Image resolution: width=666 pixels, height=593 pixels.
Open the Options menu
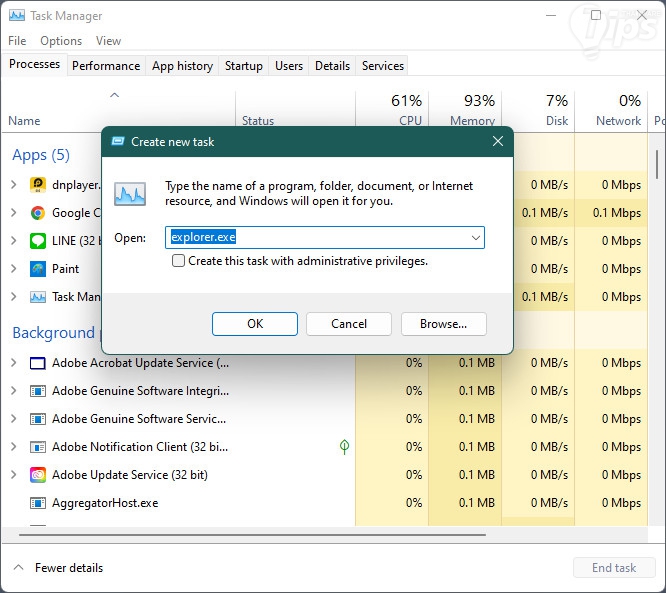[61, 41]
